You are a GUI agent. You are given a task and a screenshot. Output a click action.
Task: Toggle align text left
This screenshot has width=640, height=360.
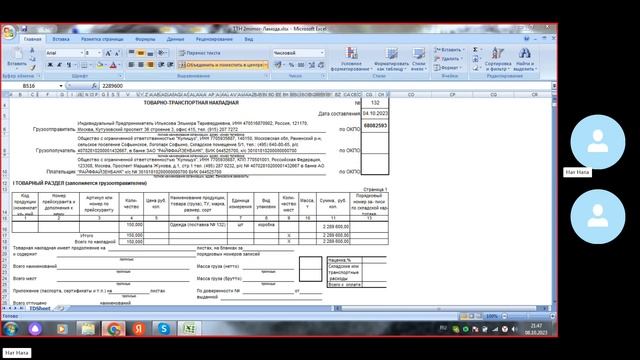[131, 65]
